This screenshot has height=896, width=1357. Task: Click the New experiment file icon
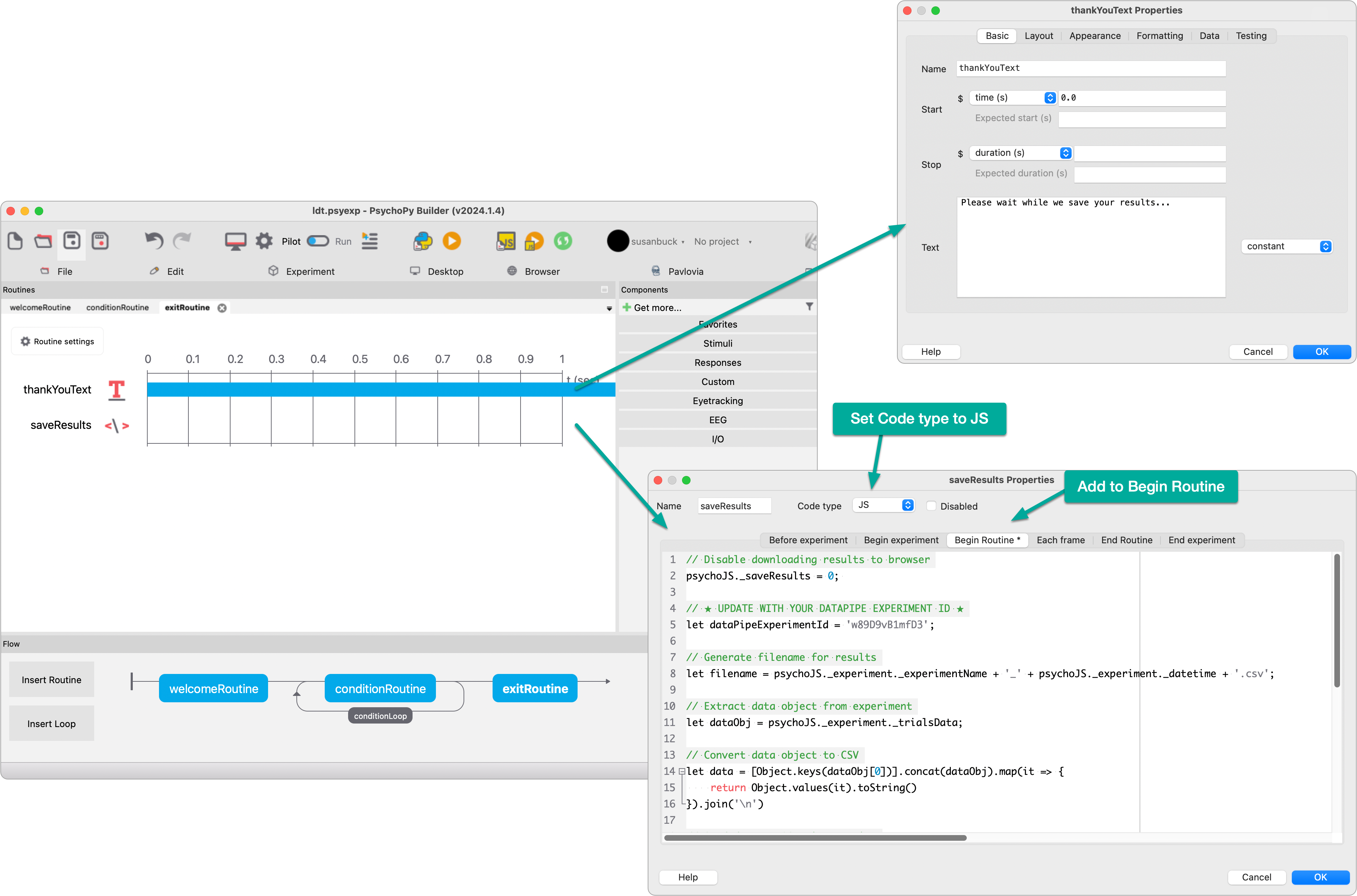[x=16, y=241]
